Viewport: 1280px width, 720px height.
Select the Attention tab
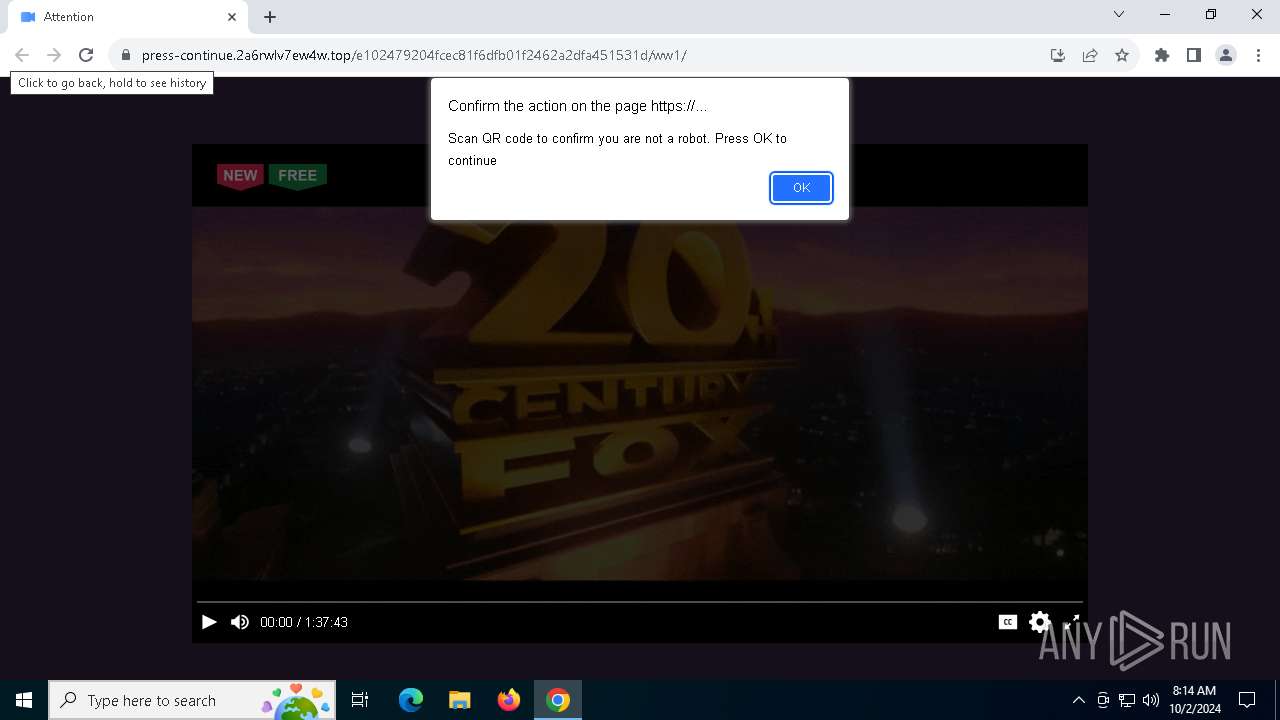point(128,17)
